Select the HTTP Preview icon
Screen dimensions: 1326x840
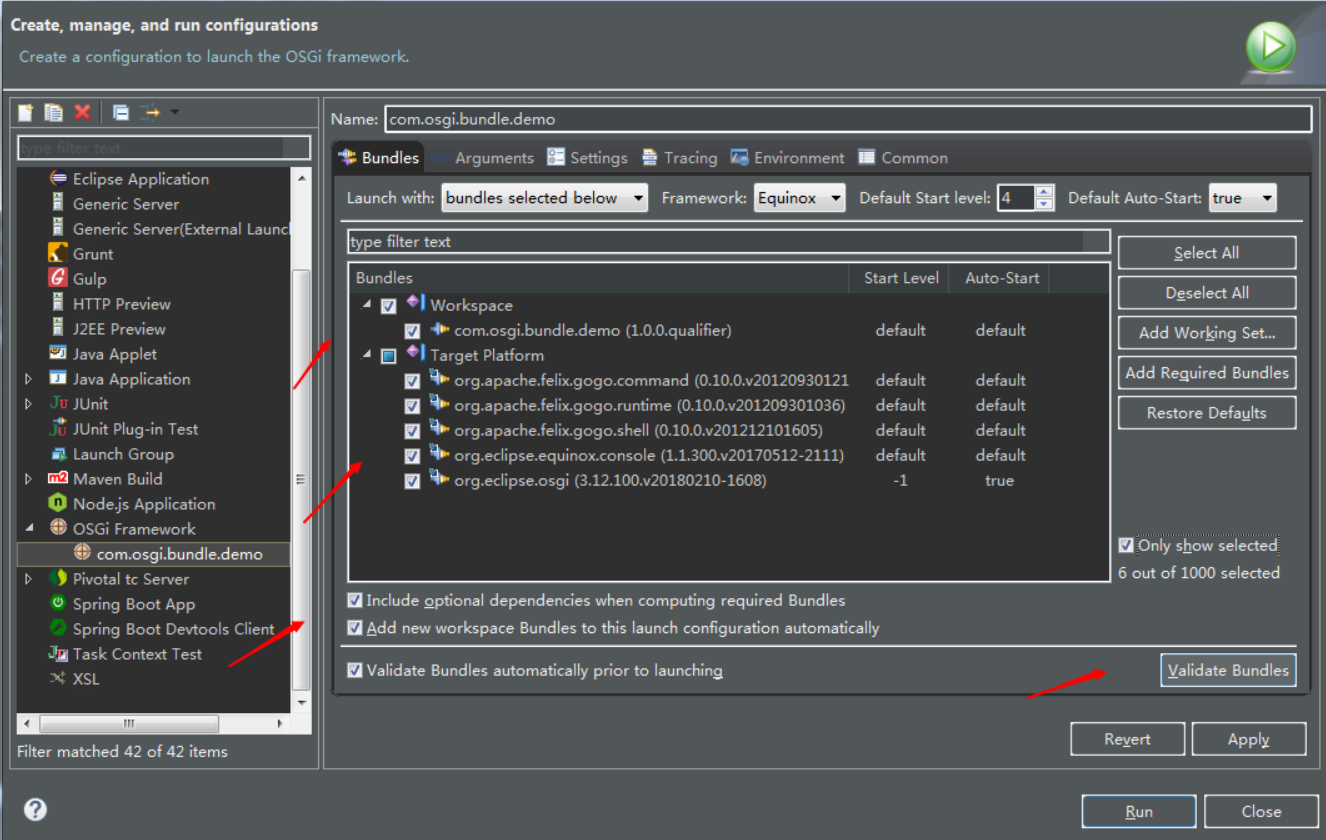point(58,304)
